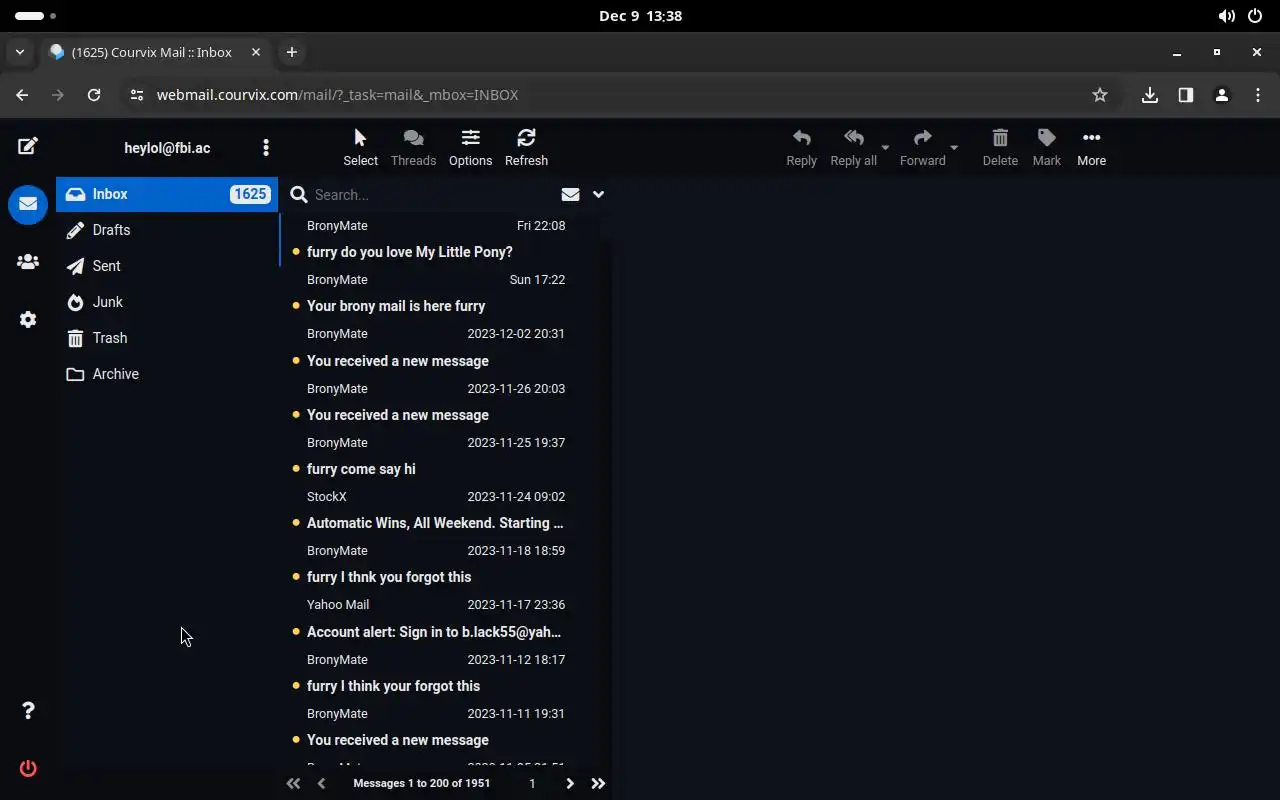Image resolution: width=1280 pixels, height=800 pixels.
Task: Click the Reply all toolbar button
Action: (853, 147)
